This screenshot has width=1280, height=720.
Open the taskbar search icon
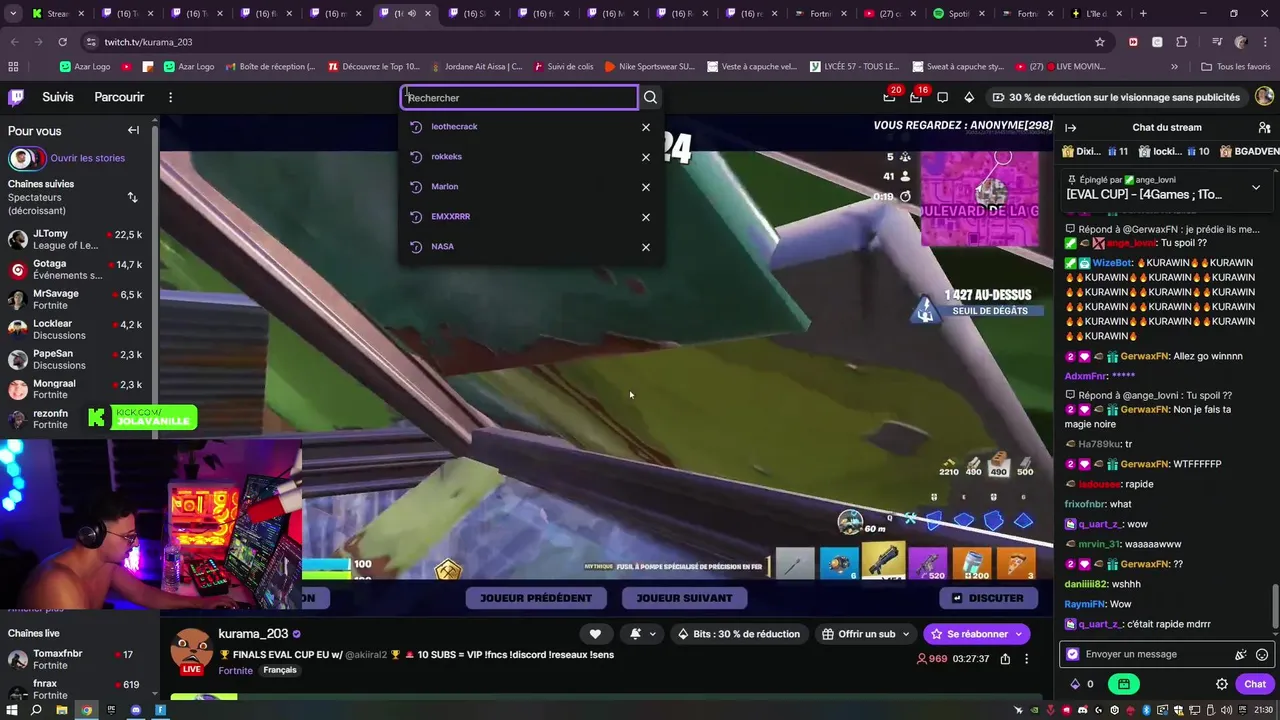[36, 710]
